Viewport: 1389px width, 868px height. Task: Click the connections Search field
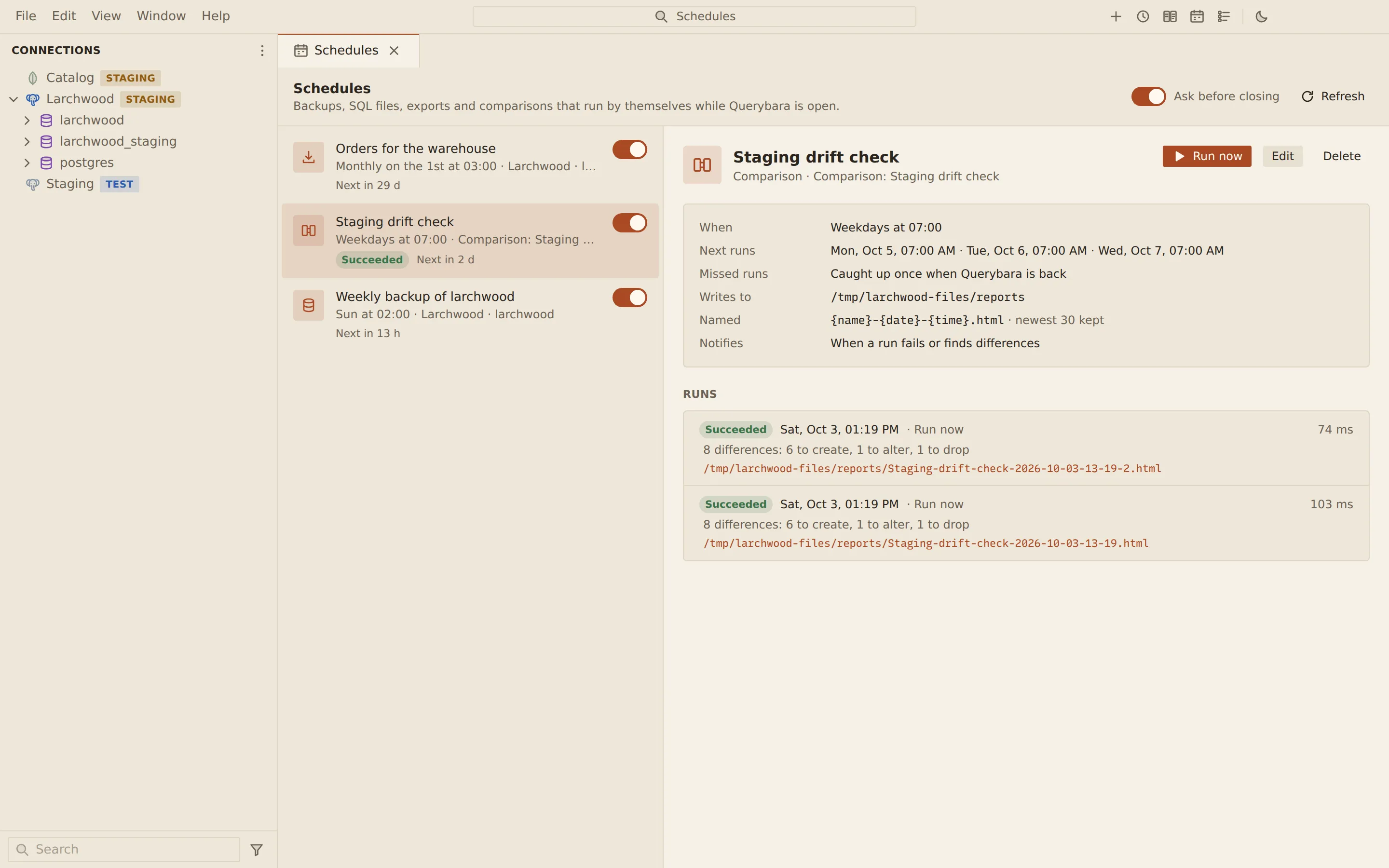[124, 850]
